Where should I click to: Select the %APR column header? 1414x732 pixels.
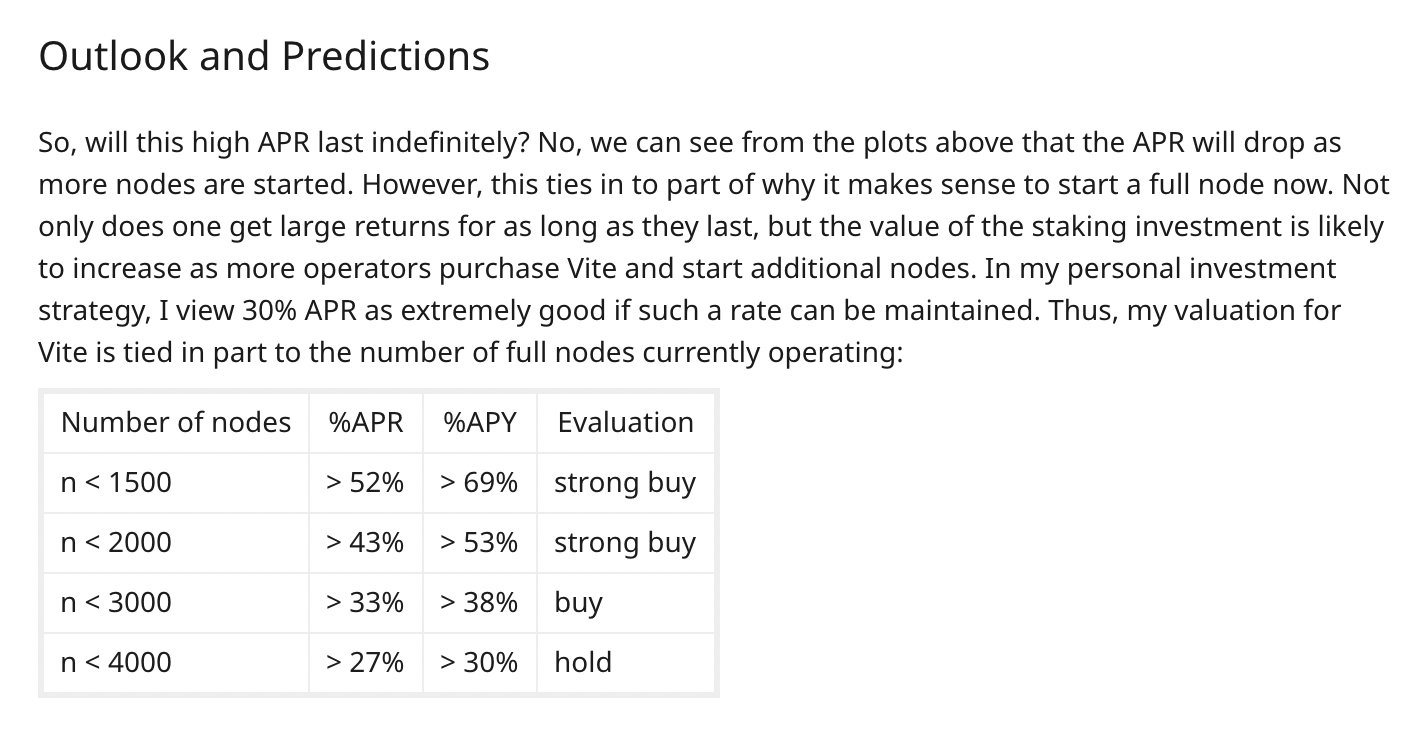click(365, 423)
